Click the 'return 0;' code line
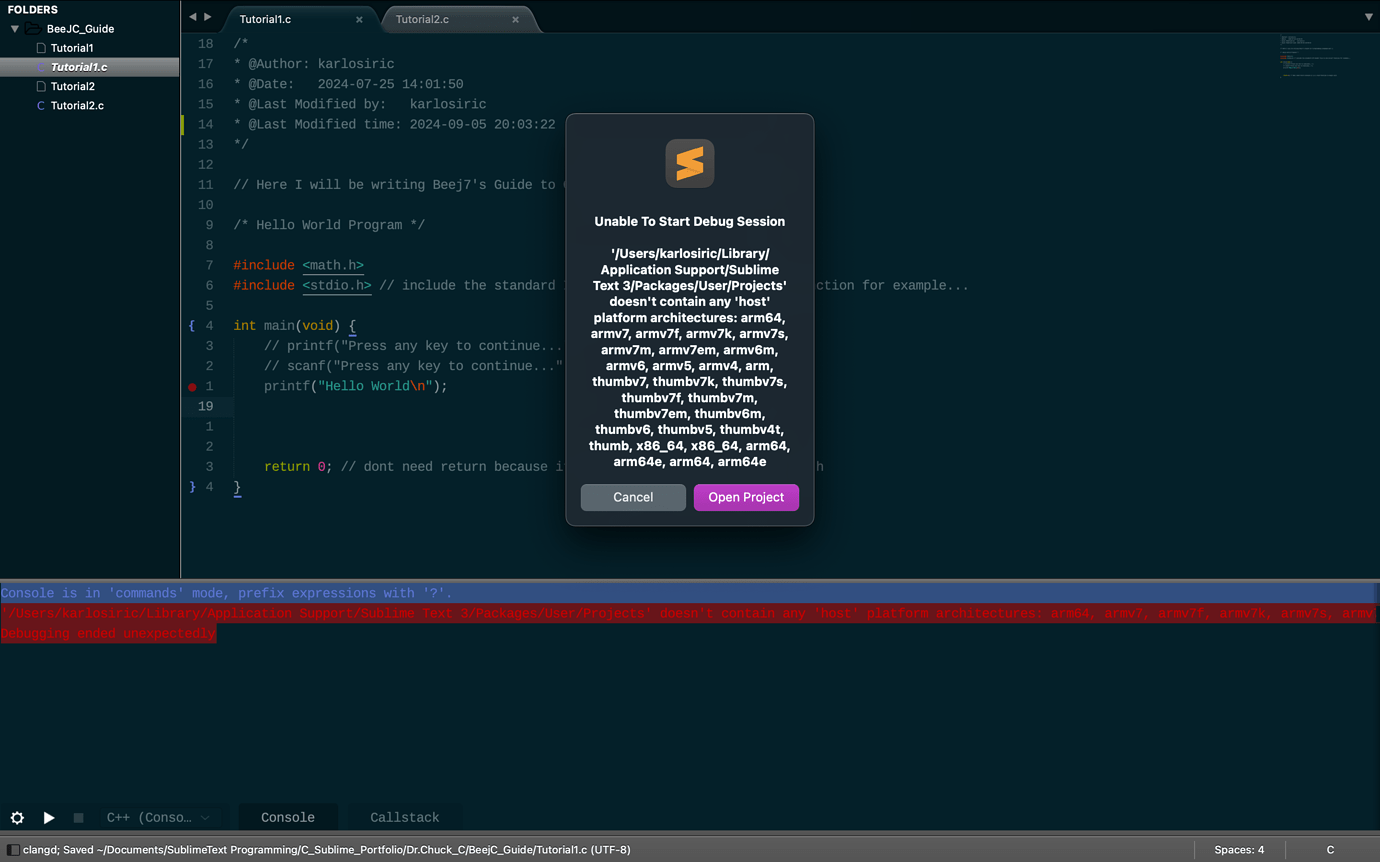Screen dimensions: 1380x862 (296, 467)
